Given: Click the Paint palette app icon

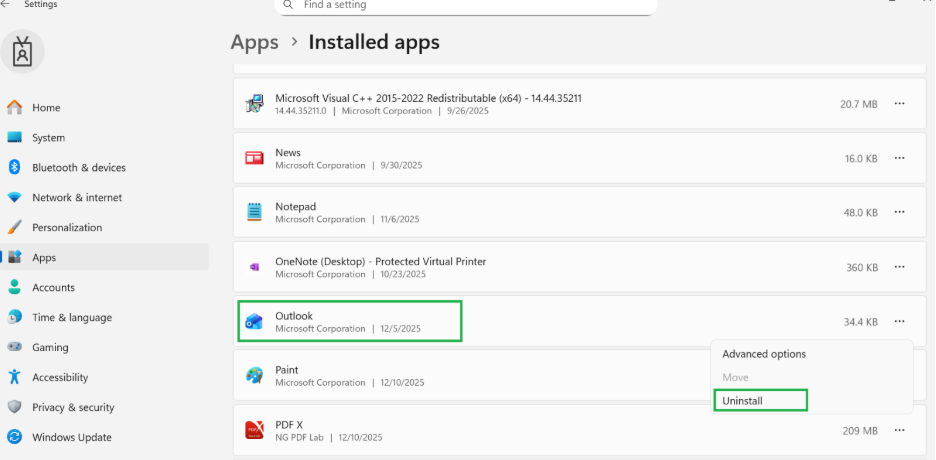Looking at the screenshot, I should point(254,375).
